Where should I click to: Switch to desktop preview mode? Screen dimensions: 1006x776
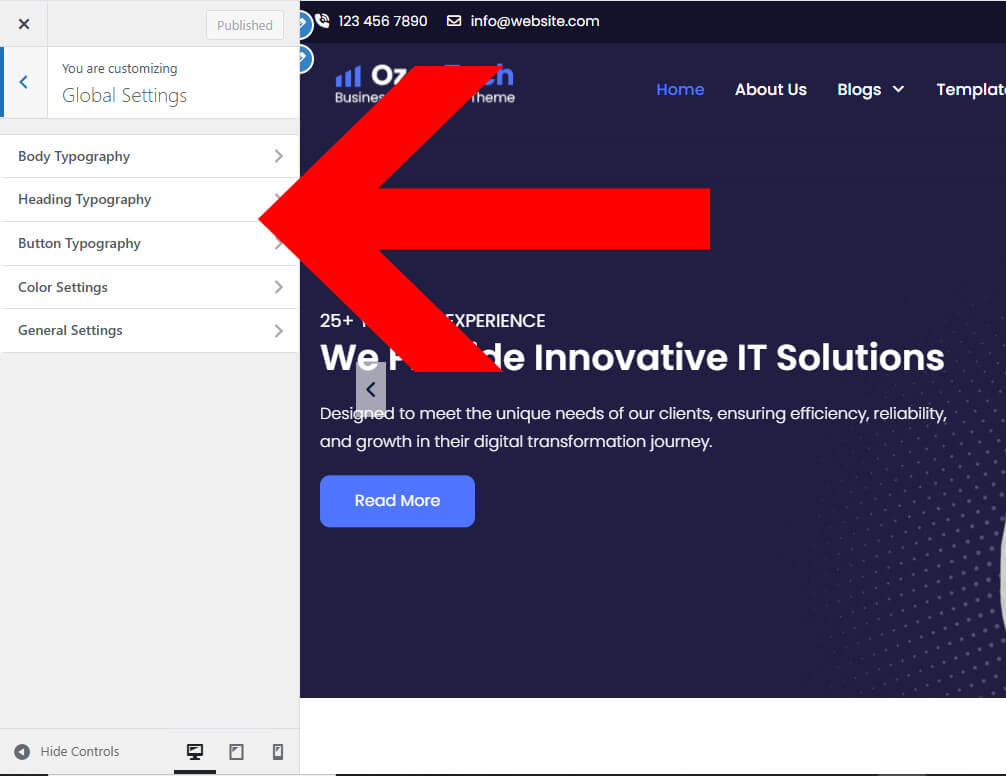(195, 752)
